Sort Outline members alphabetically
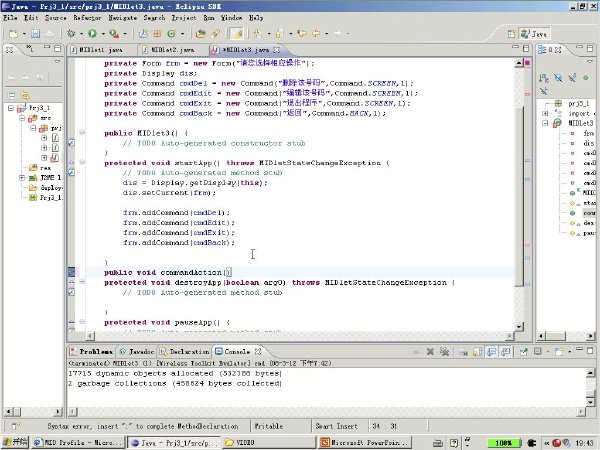This screenshot has height=450, width=600. click(543, 78)
